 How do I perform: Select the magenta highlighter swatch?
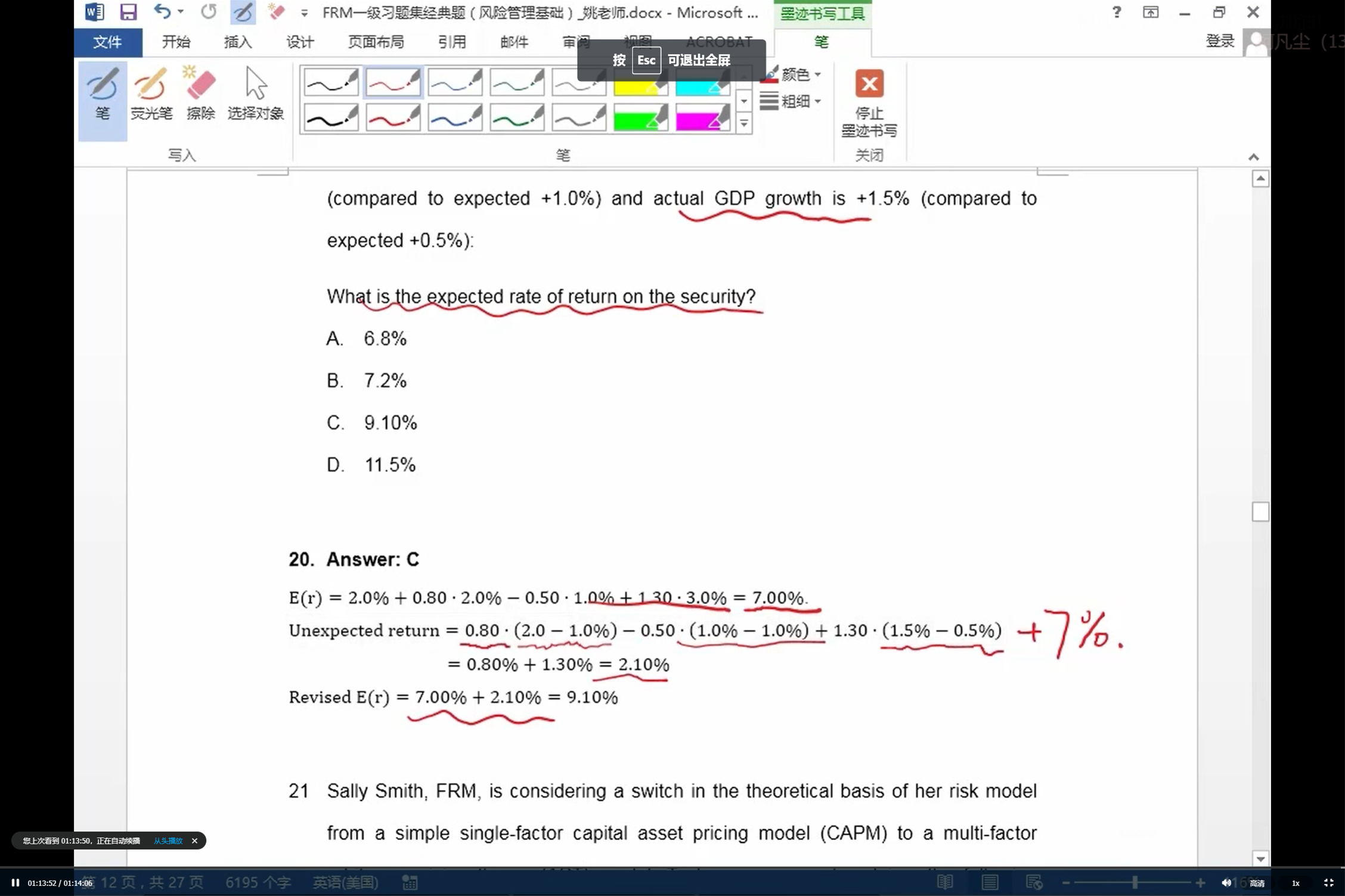tap(704, 117)
